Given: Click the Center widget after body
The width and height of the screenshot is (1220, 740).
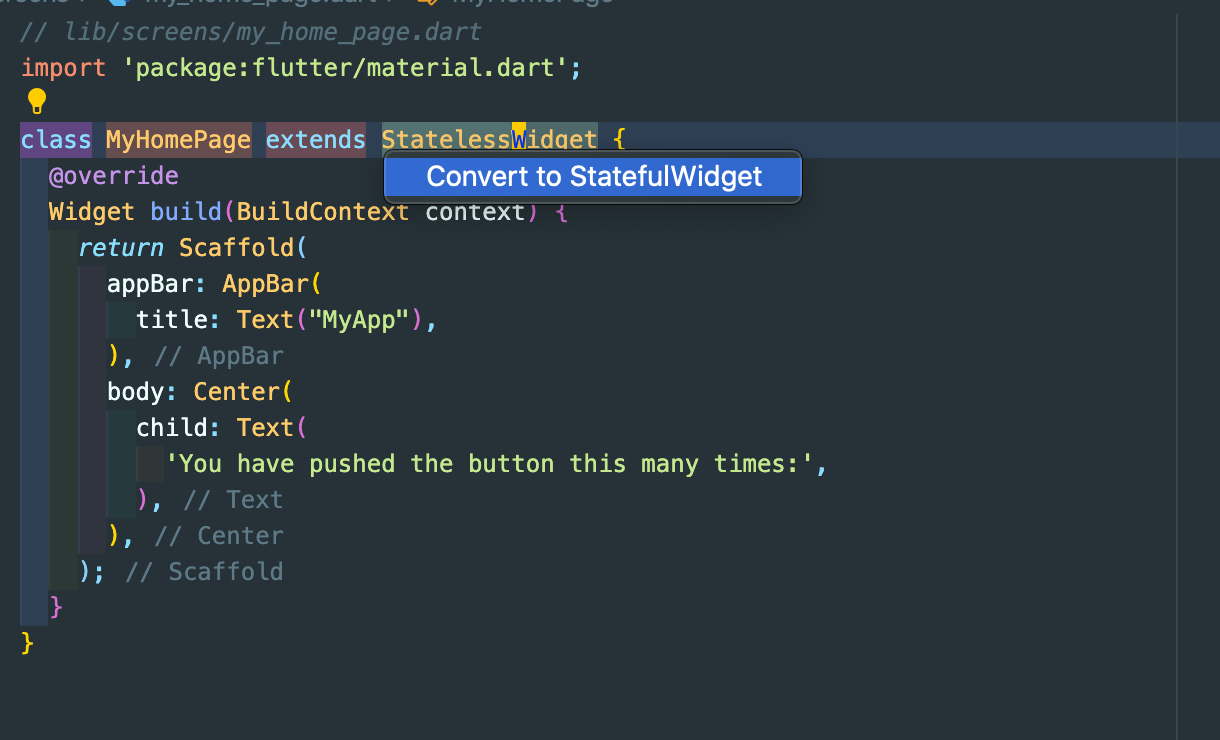Looking at the screenshot, I should point(236,392).
